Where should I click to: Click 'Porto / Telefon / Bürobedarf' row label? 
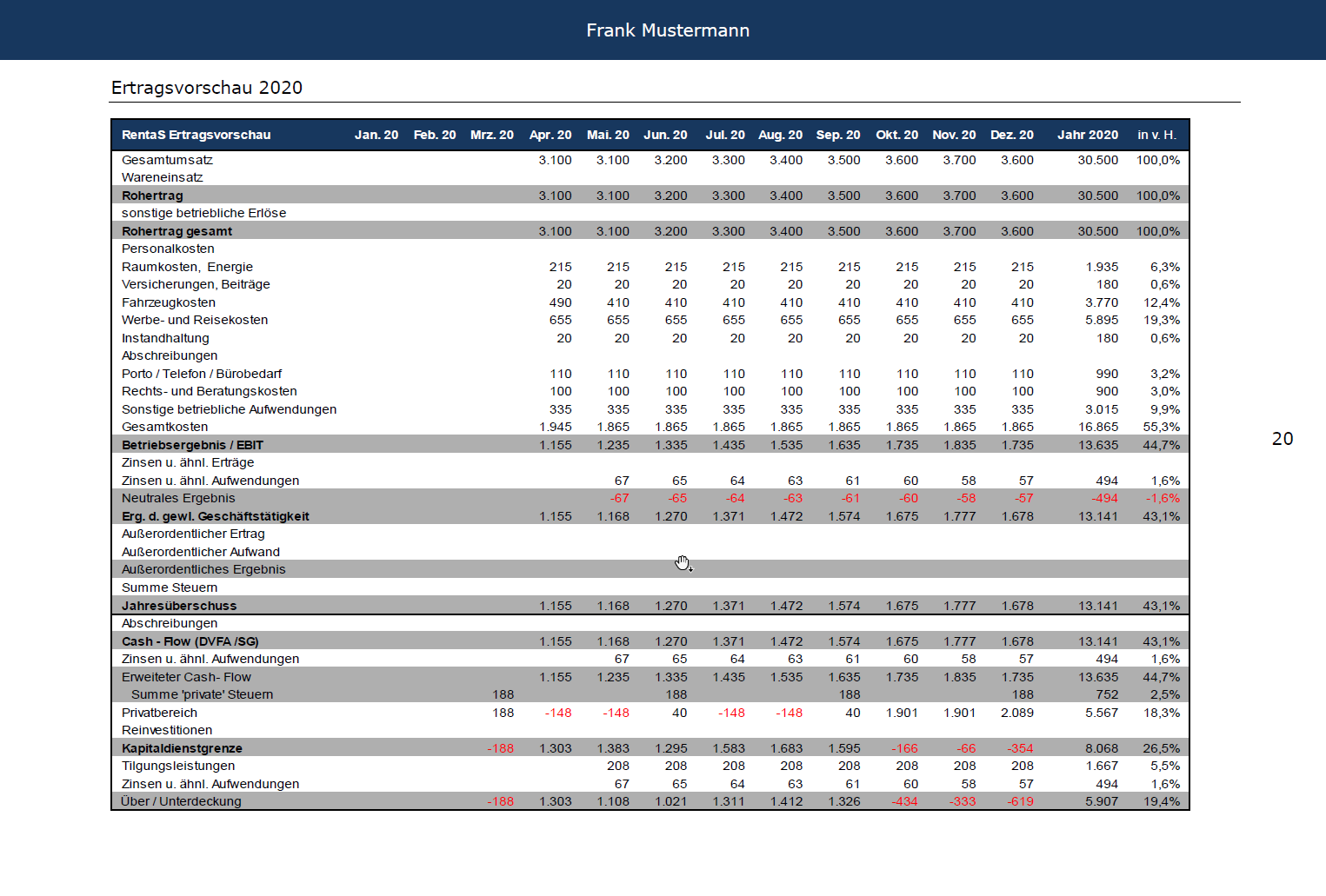coord(202,374)
